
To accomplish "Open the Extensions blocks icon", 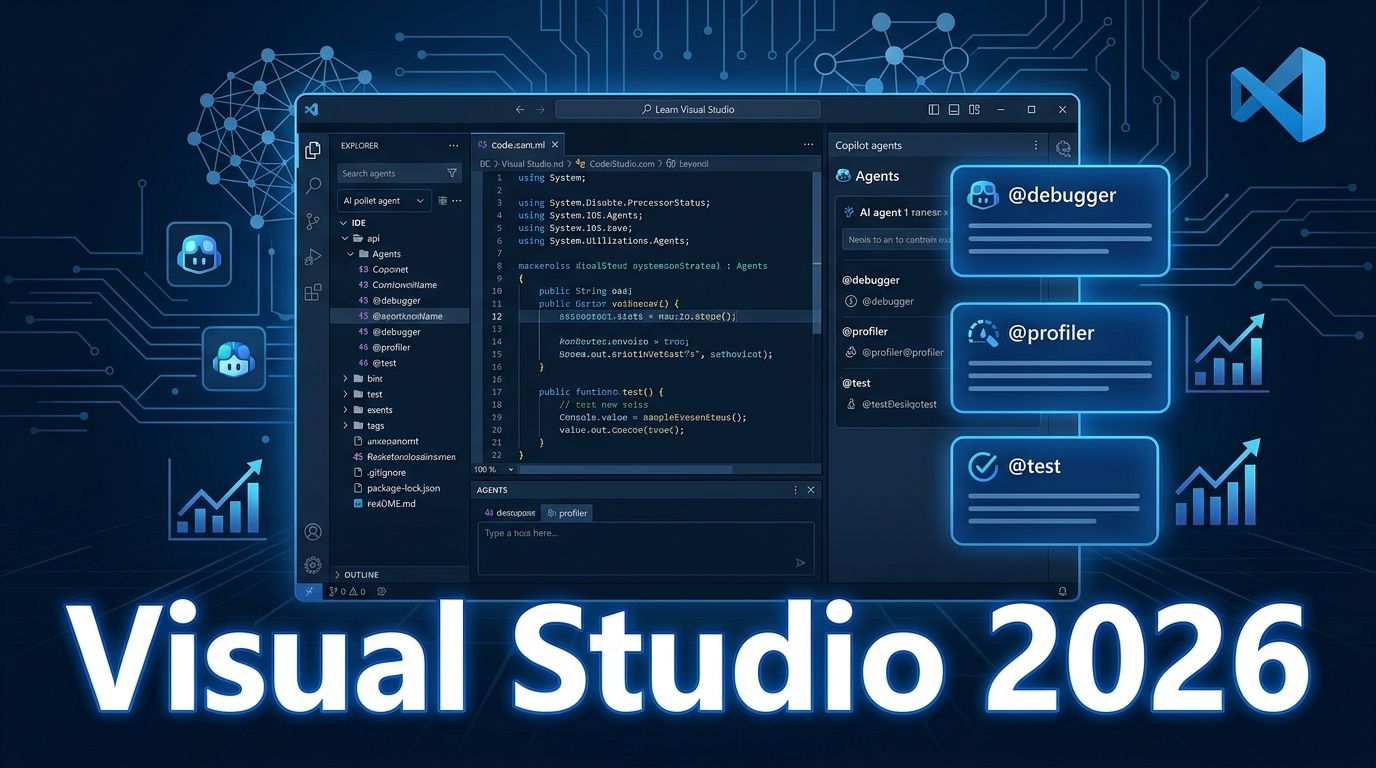I will click(313, 292).
